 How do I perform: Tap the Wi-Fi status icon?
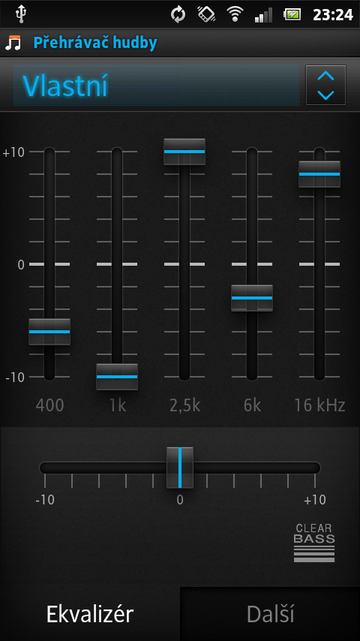pos(235,15)
